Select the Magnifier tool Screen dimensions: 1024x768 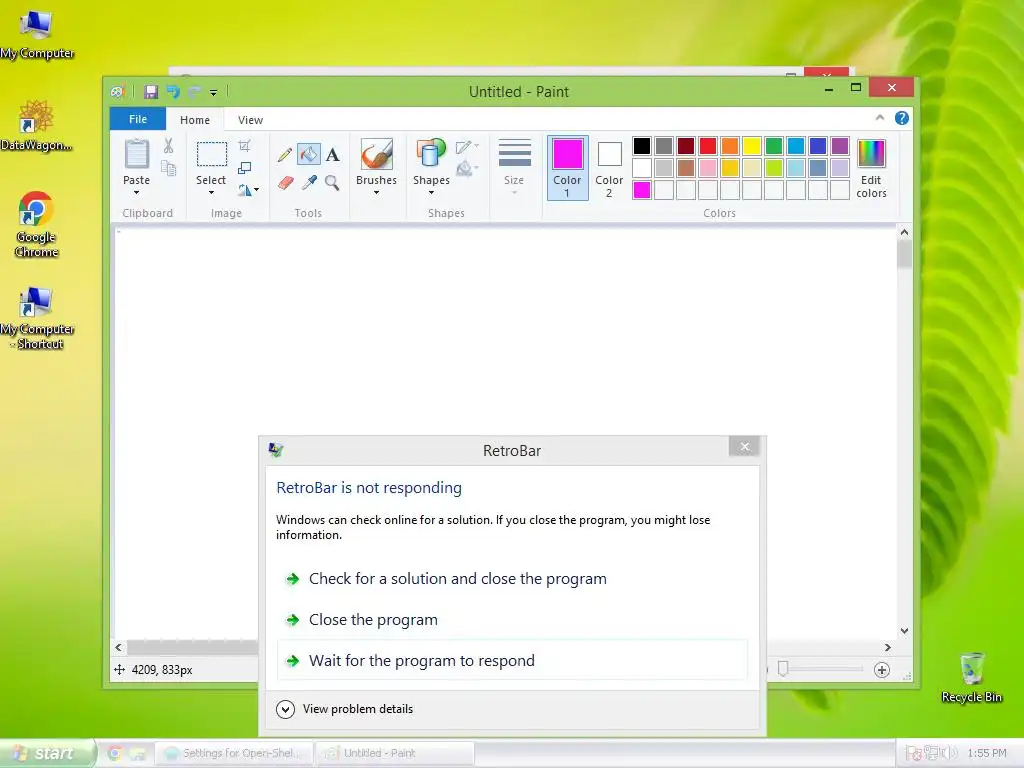point(332,183)
